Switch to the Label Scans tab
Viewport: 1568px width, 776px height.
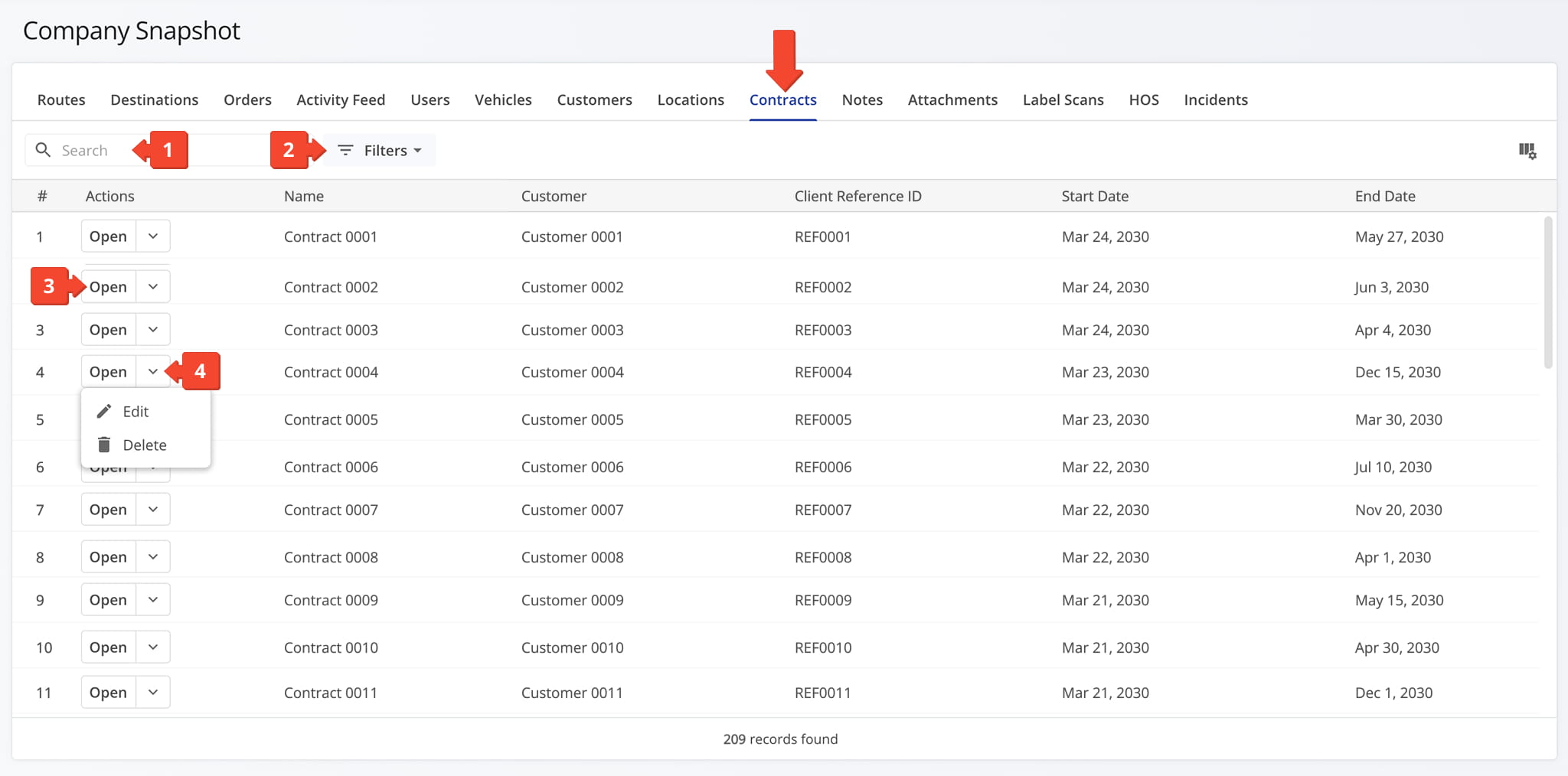click(x=1063, y=99)
